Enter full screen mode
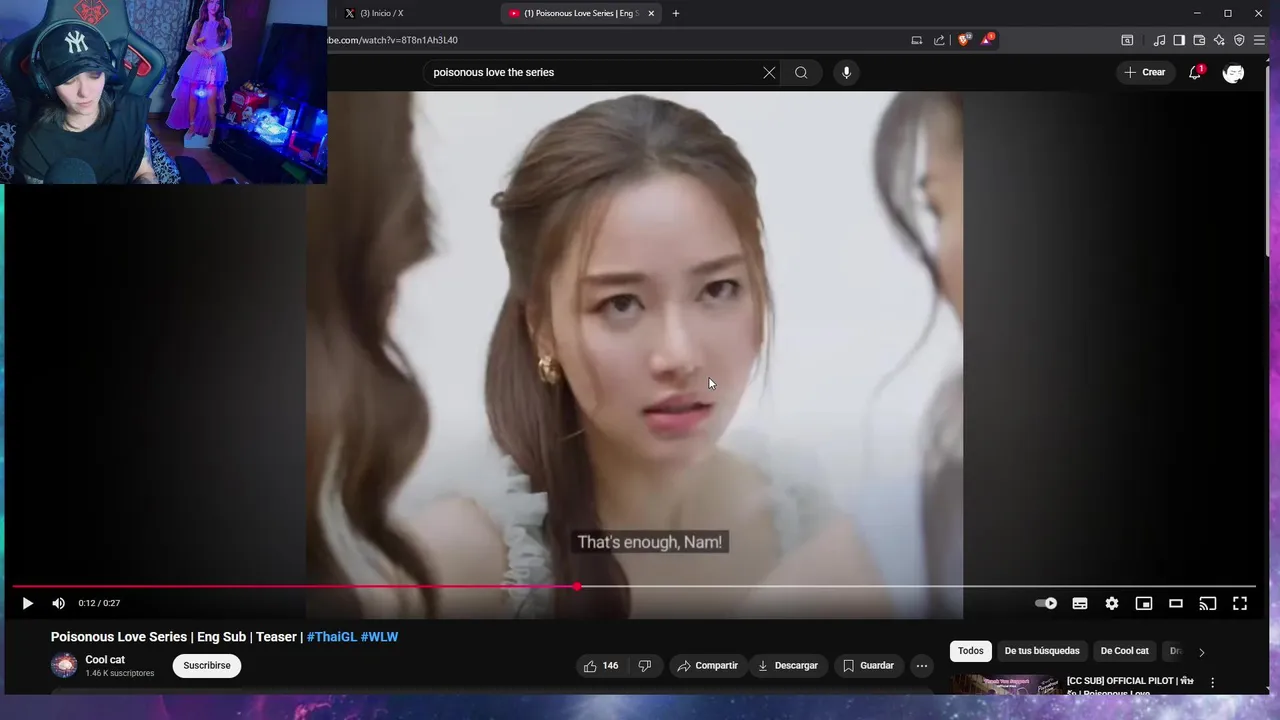Screen dimensions: 1280x720 1240,603
